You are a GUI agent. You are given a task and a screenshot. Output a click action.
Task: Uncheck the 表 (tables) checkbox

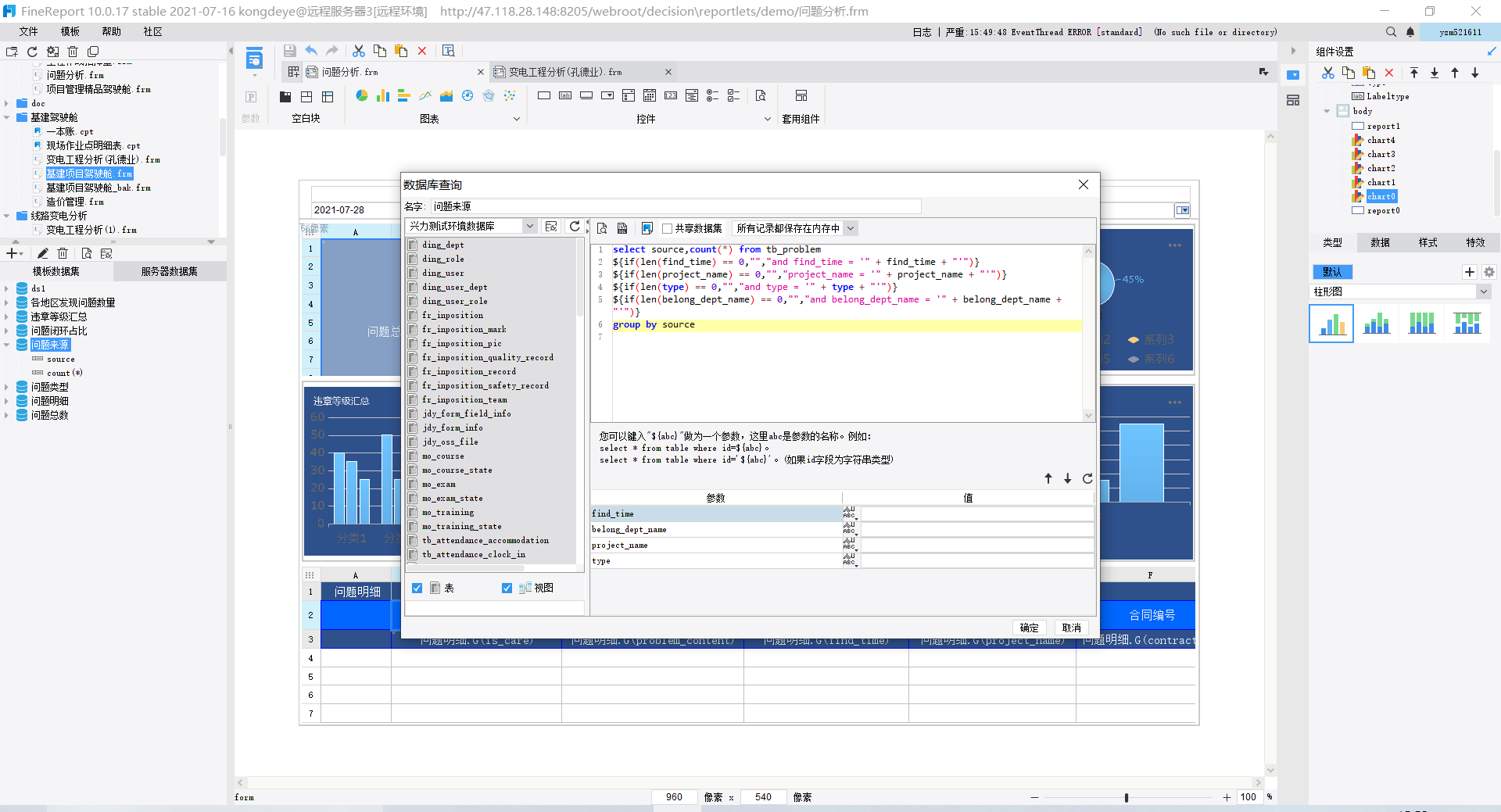(x=417, y=588)
